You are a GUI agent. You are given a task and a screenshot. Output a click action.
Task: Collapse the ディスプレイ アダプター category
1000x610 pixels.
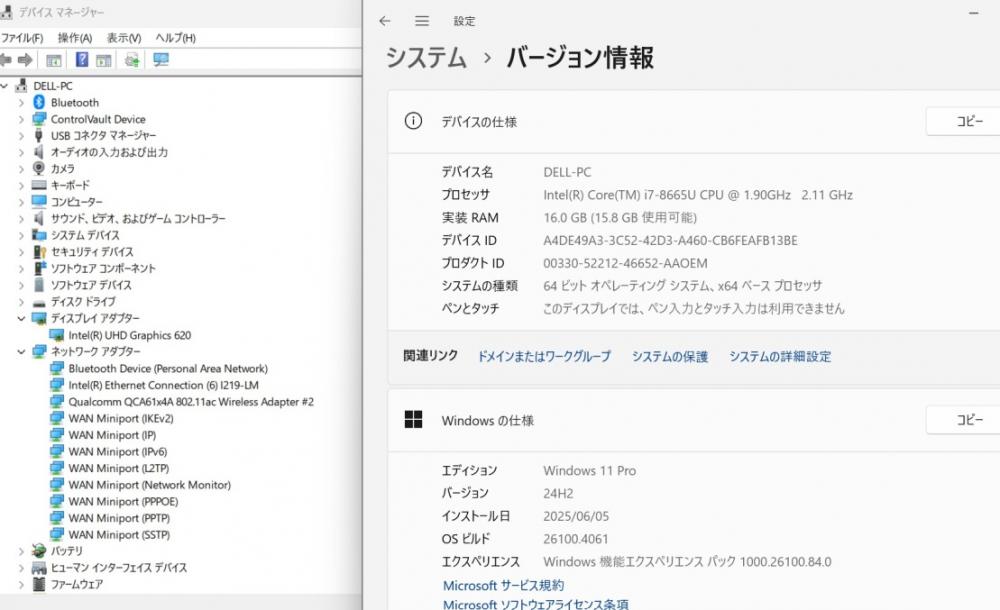pyautogui.click(x=21, y=318)
